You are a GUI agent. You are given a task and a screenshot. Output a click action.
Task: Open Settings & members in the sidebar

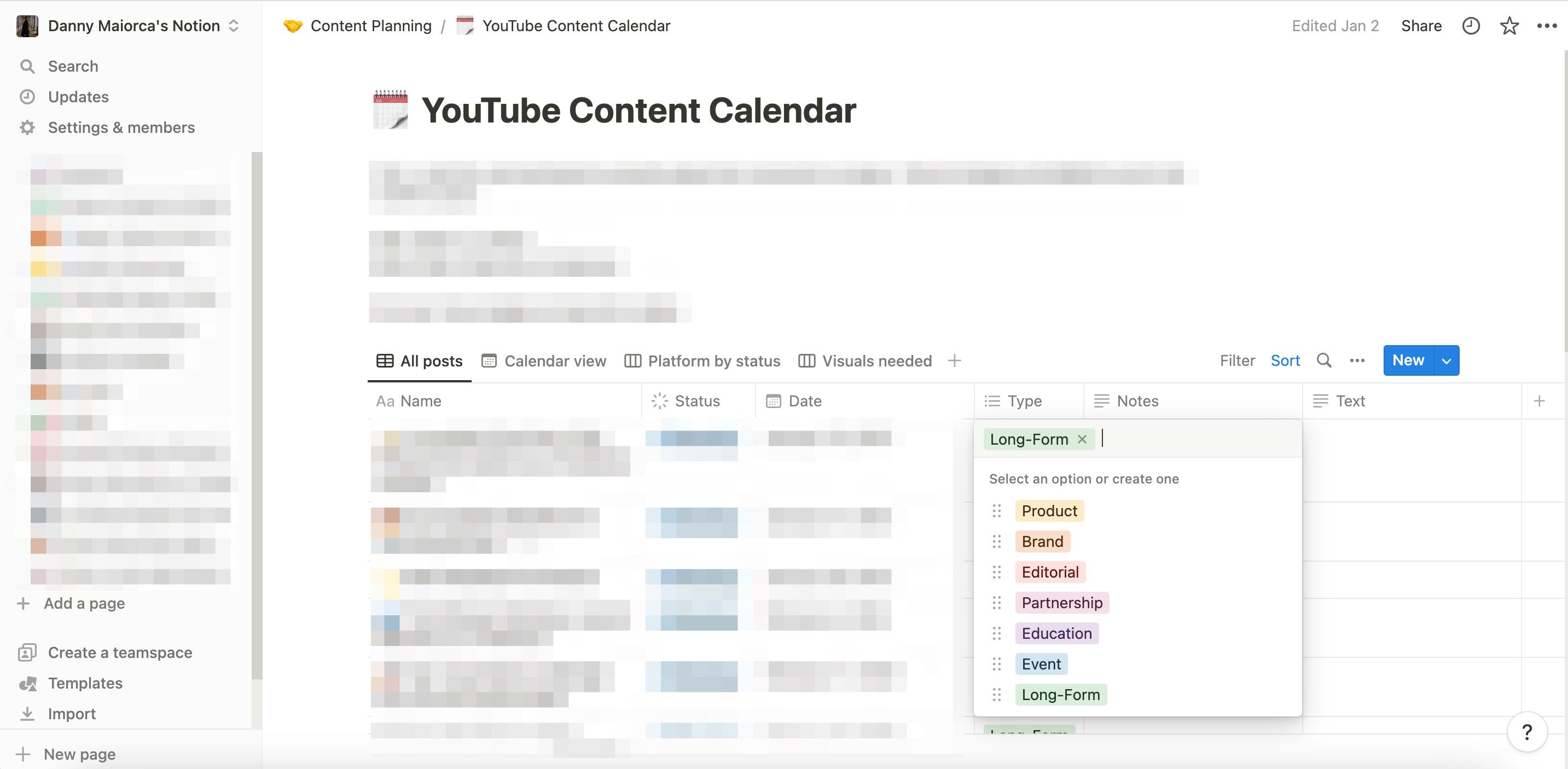tap(121, 127)
